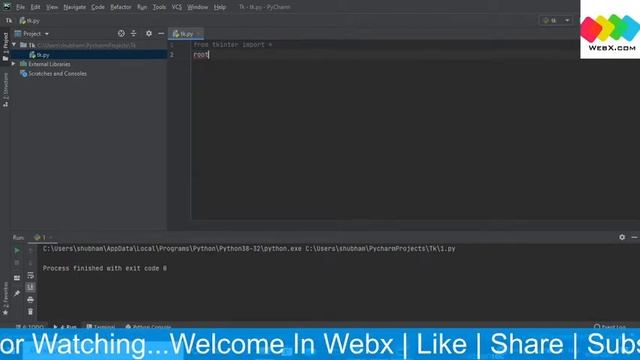Open the File menu
Viewport: 640px width, 360px height.
20,7
